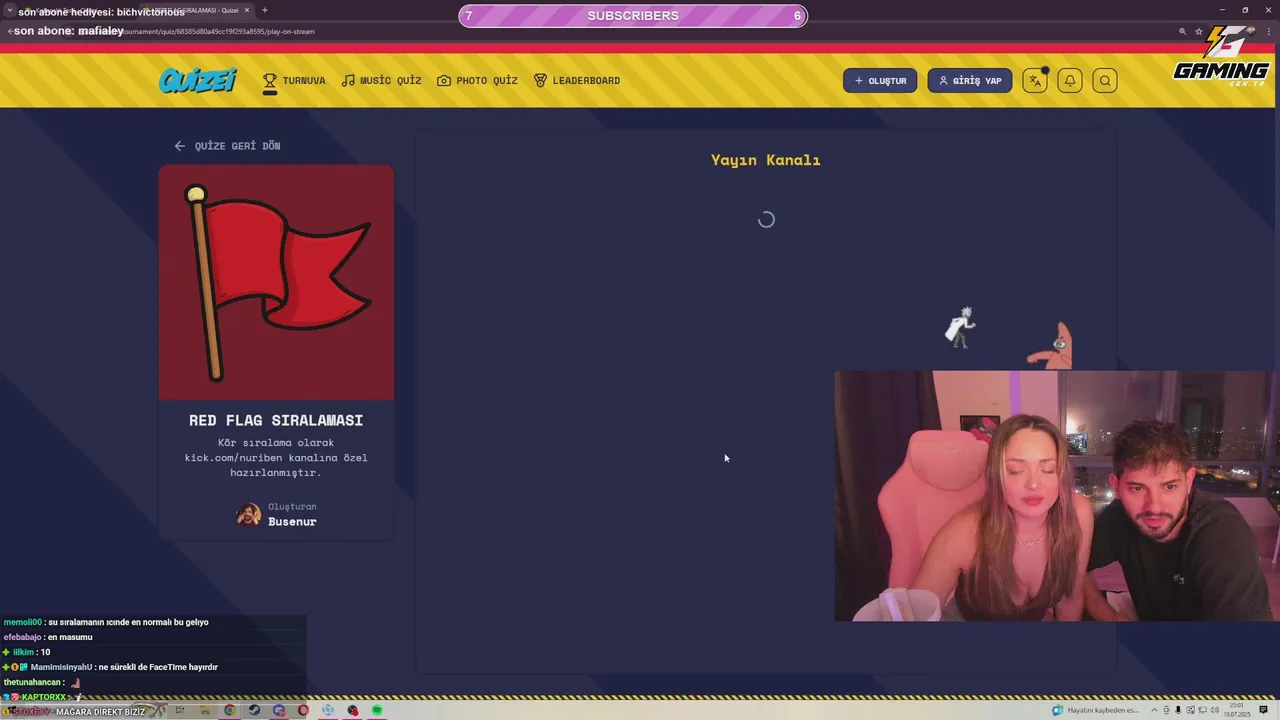1280x720 pixels.
Task: Click the medal icon beside Leaderboard
Action: tap(540, 81)
